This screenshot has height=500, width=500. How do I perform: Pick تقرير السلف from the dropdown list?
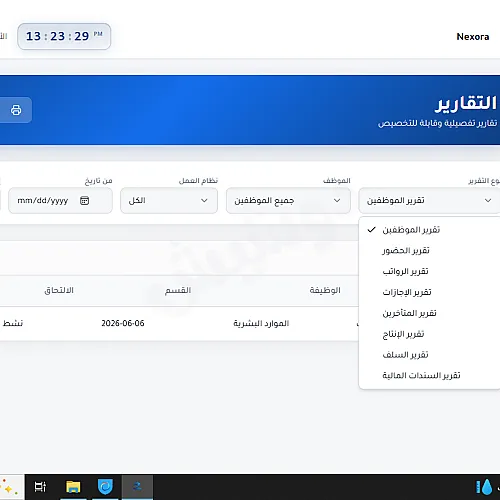tap(429, 355)
